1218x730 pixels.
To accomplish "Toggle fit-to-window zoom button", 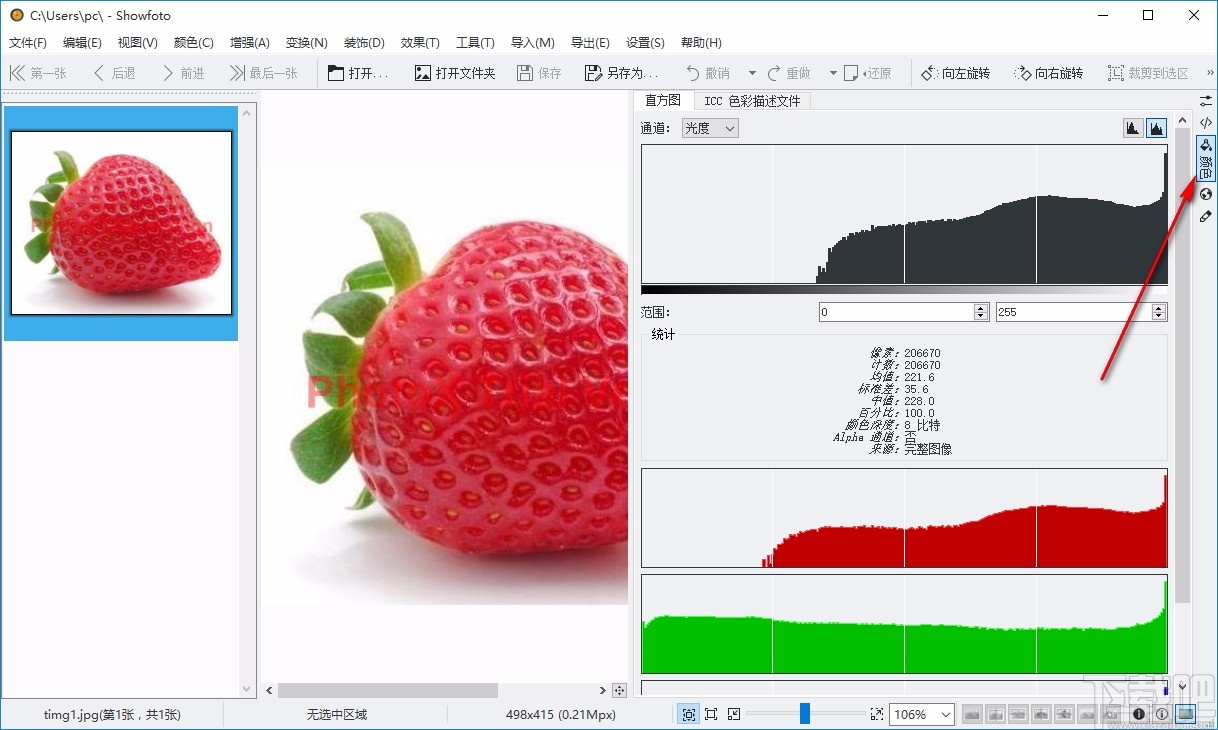I will tap(689, 714).
